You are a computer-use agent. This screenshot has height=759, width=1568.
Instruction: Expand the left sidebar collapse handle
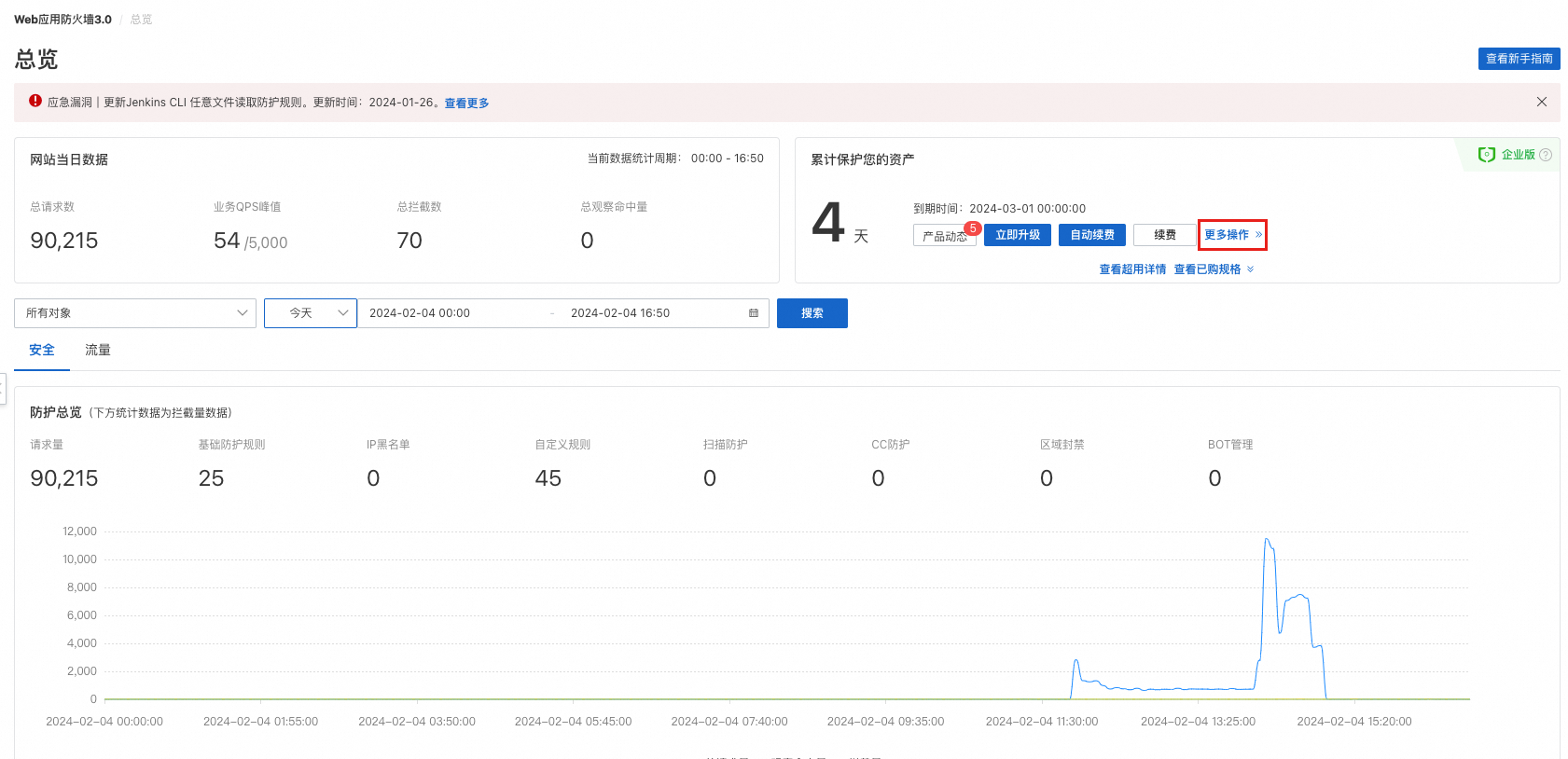coord(3,388)
